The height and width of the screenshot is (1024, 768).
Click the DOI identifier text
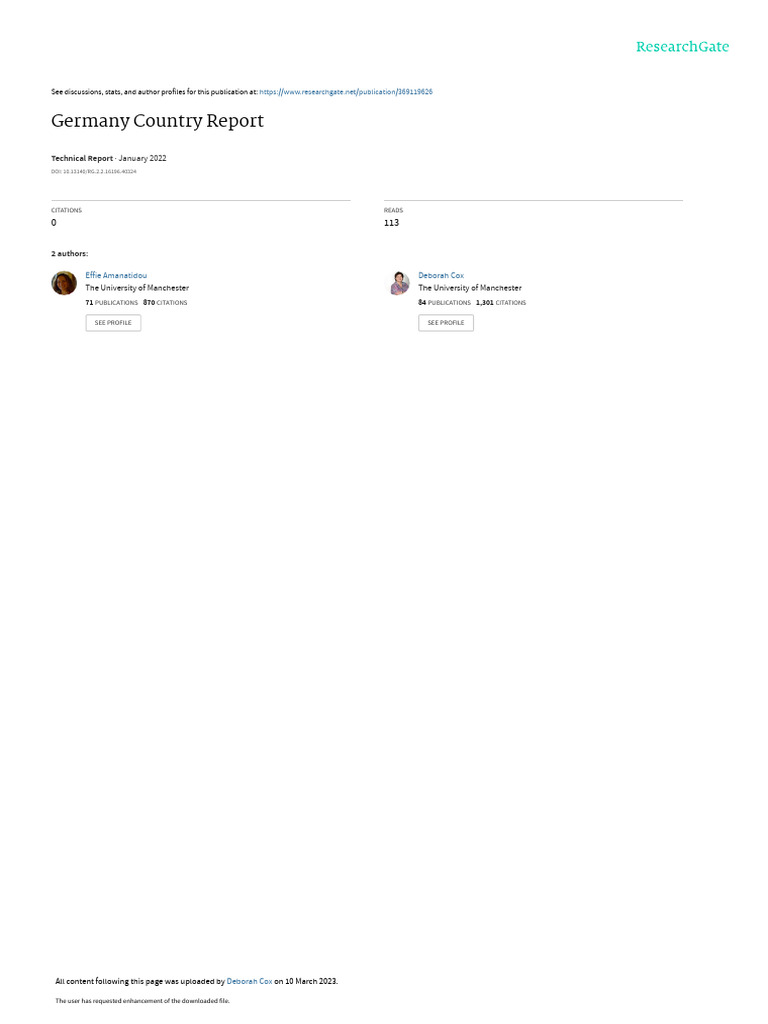[93, 172]
